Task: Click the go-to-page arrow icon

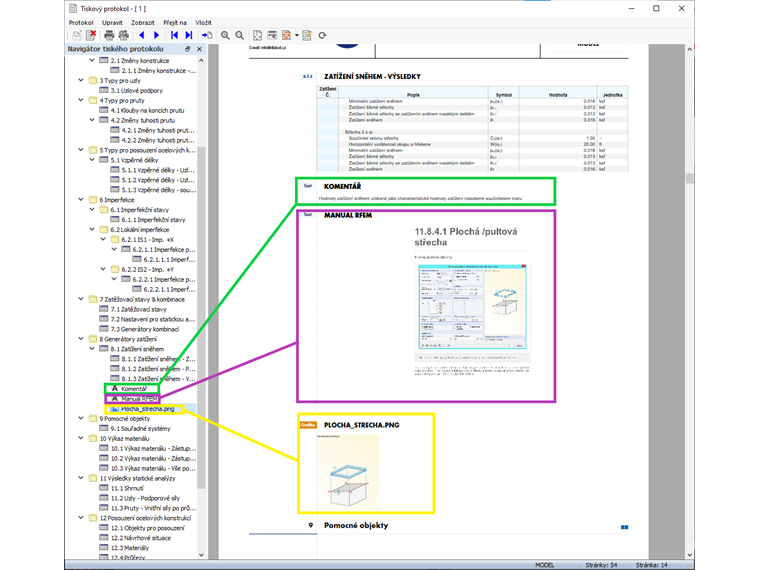Action: pyautogui.click(x=207, y=35)
